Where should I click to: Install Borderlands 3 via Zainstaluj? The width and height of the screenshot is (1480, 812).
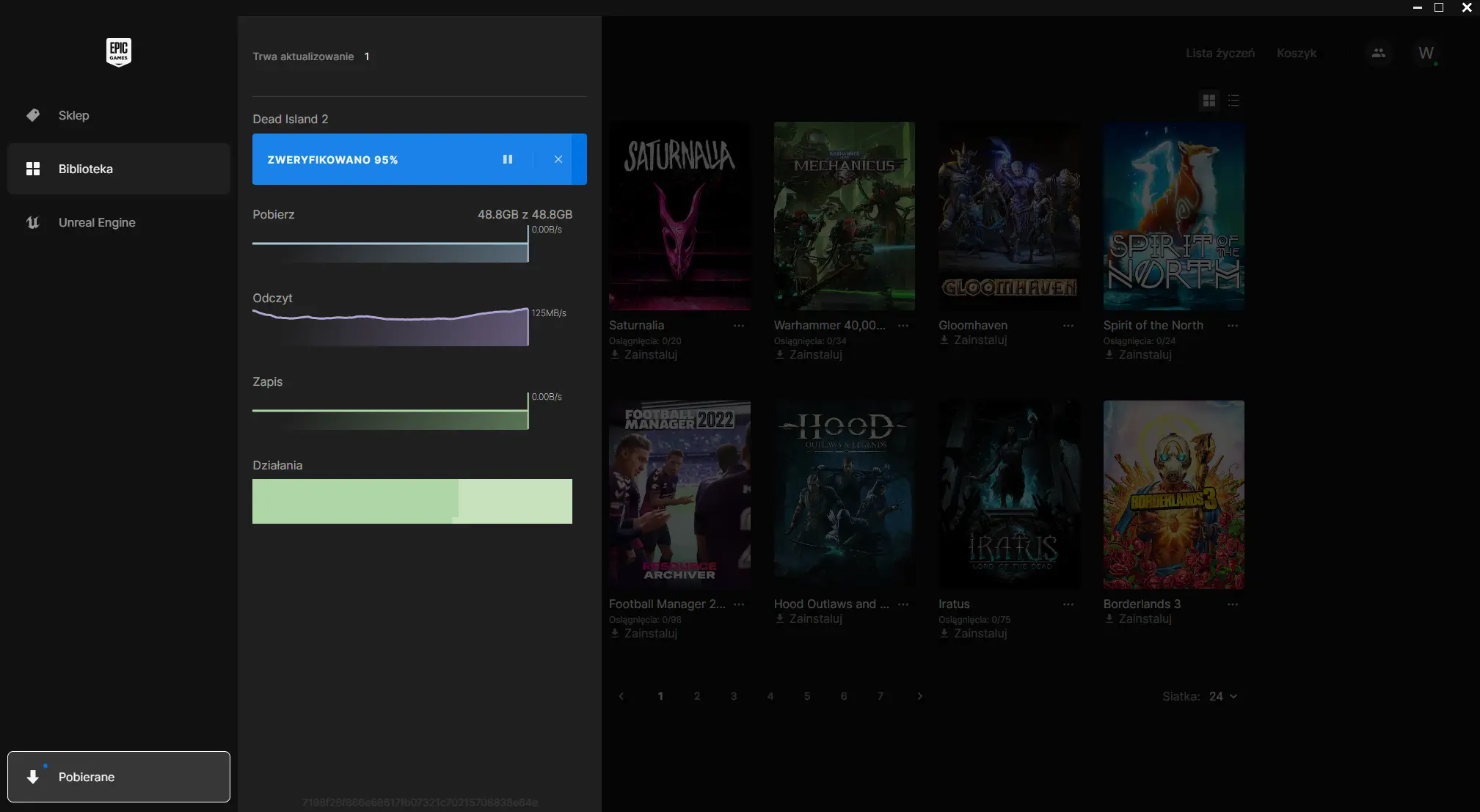click(x=1138, y=618)
